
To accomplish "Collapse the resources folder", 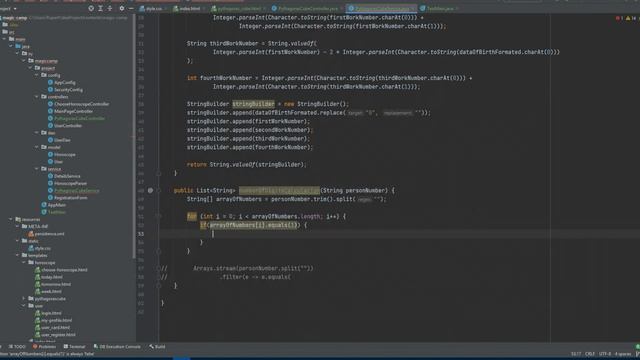I will pyautogui.click(x=11, y=219).
